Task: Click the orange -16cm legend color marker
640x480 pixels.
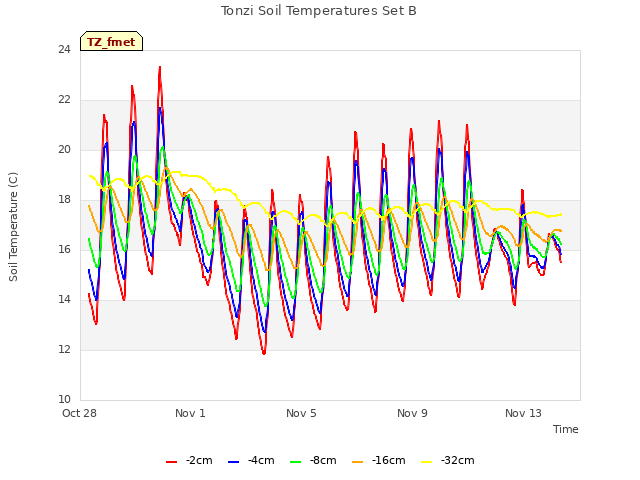Action: coord(358,462)
